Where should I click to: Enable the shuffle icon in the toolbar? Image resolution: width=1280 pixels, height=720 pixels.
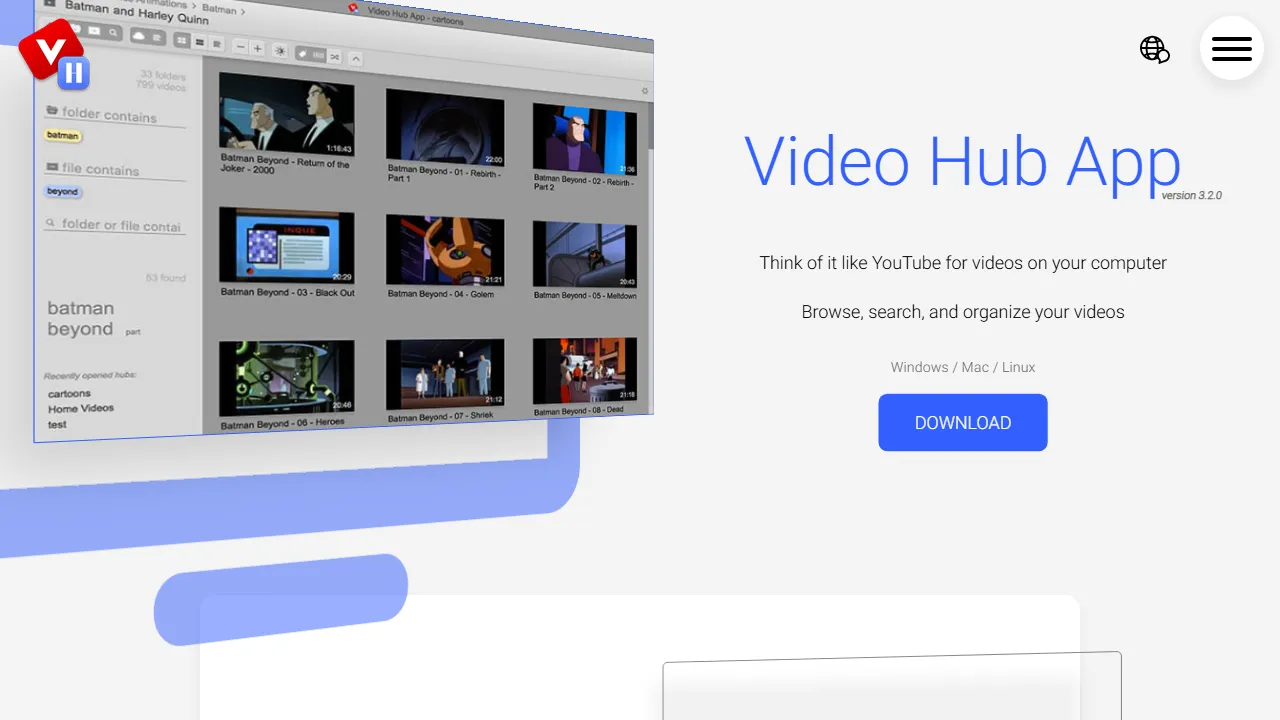[333, 56]
